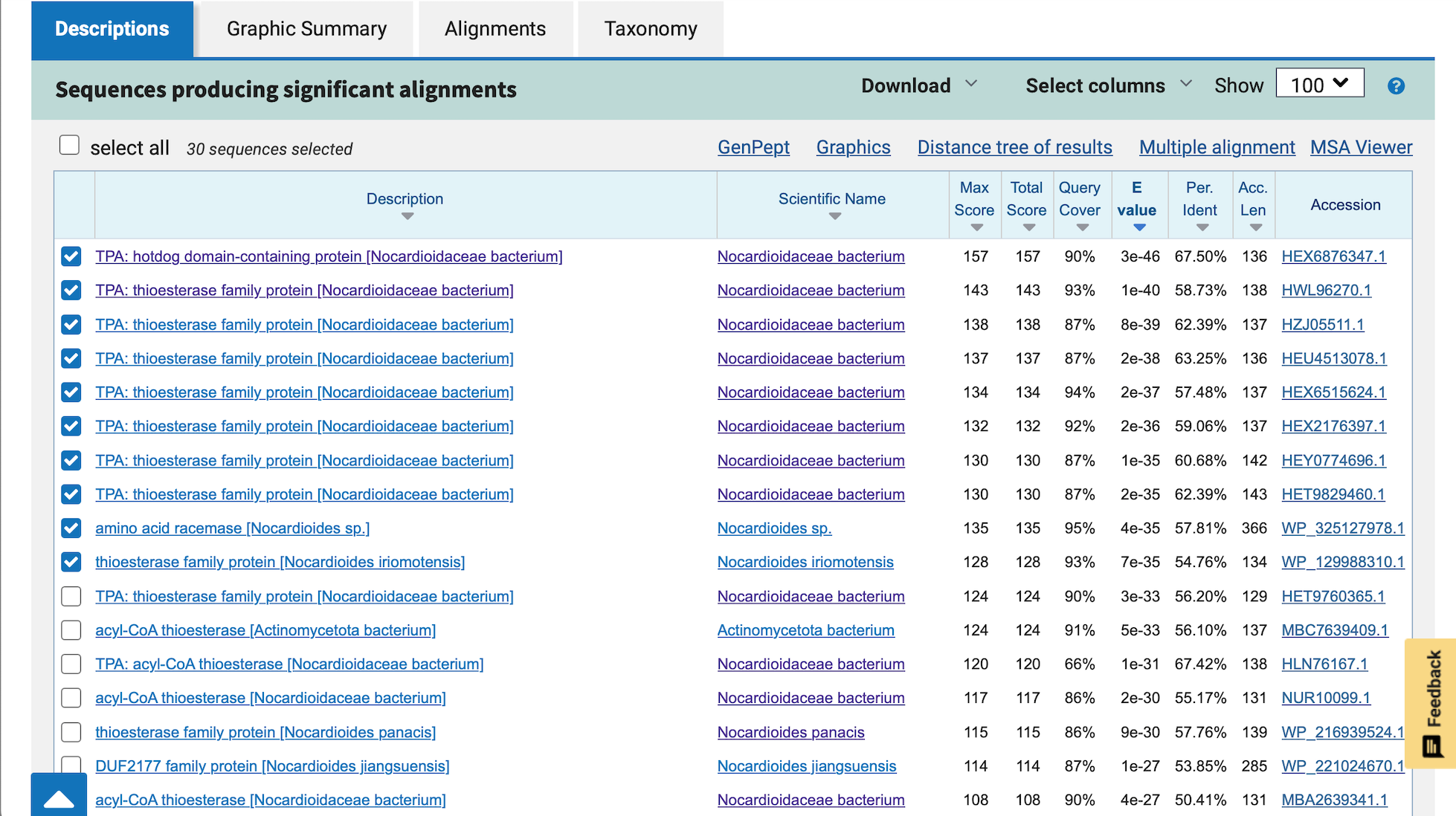Uncheck row with accession HWL96270.1
Image resolution: width=1456 pixels, height=816 pixels.
[71, 291]
